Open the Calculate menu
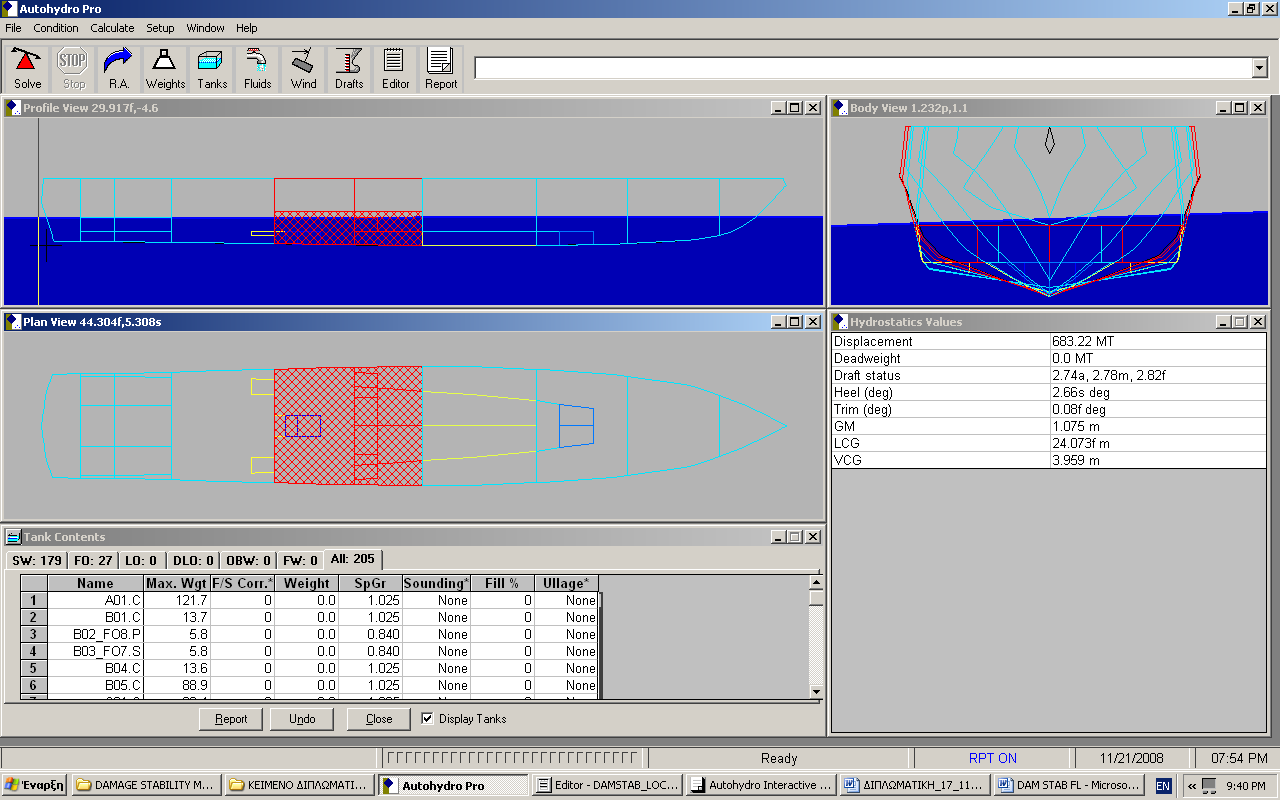 112,28
